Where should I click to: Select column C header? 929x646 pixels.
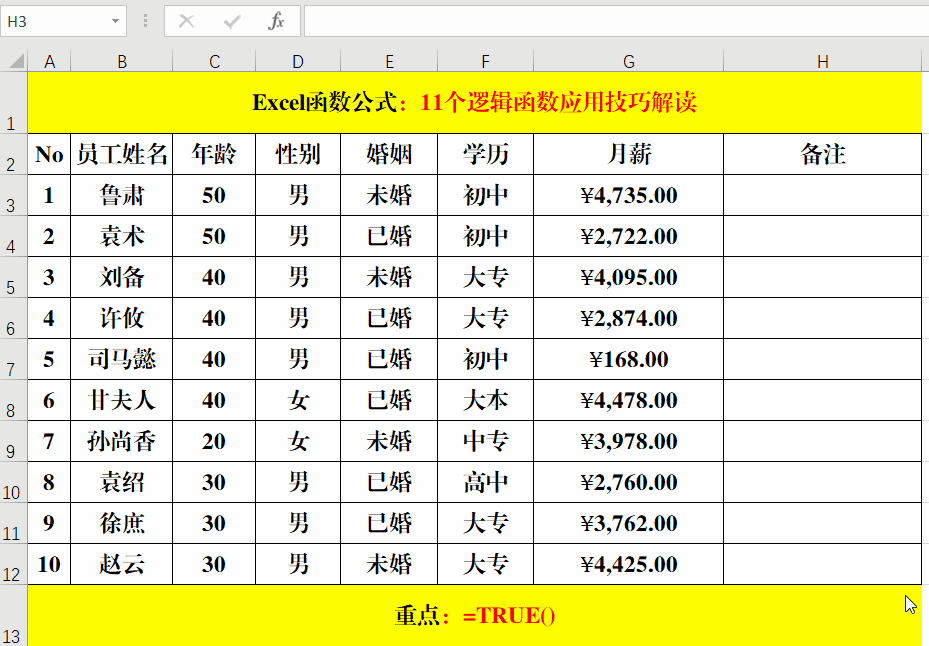tap(214, 61)
